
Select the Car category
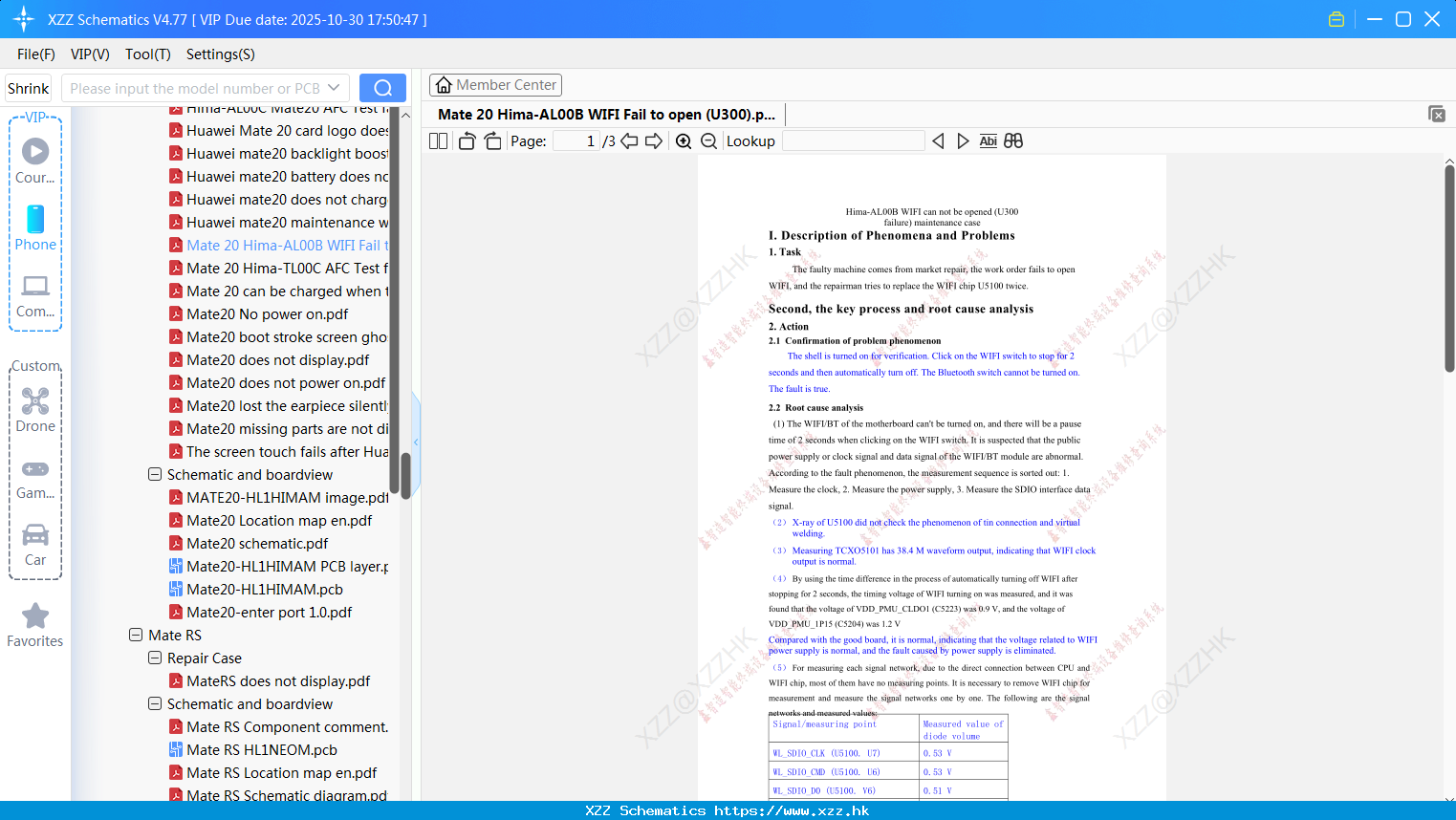[35, 544]
